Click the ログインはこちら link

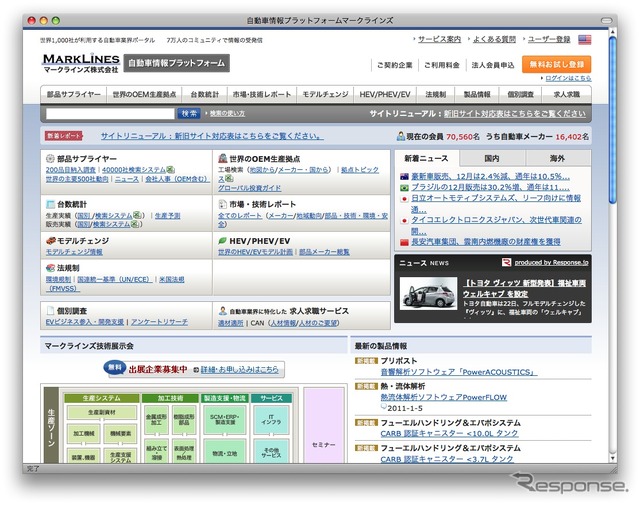pos(568,78)
